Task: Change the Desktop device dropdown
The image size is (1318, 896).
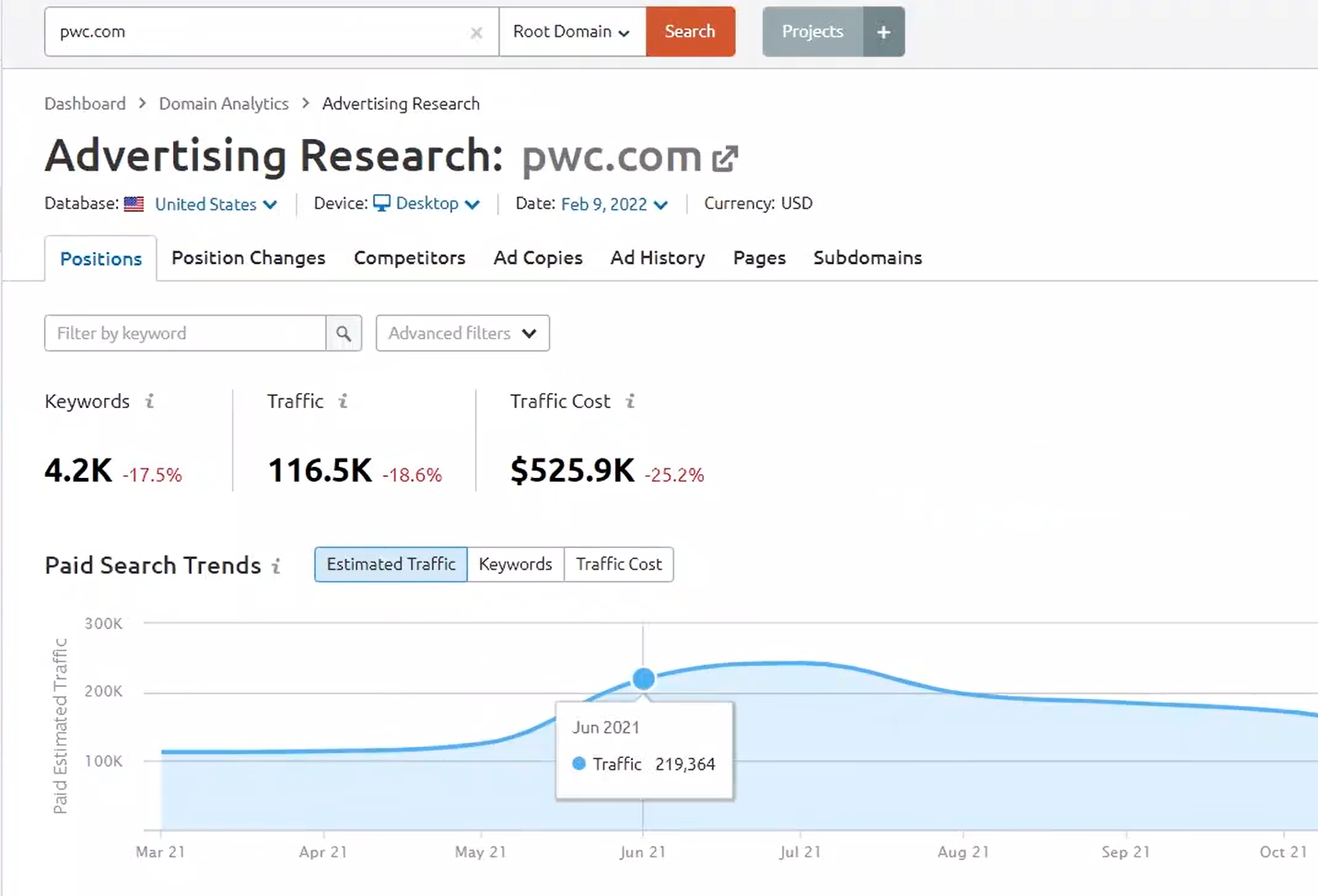Action: 437,203
